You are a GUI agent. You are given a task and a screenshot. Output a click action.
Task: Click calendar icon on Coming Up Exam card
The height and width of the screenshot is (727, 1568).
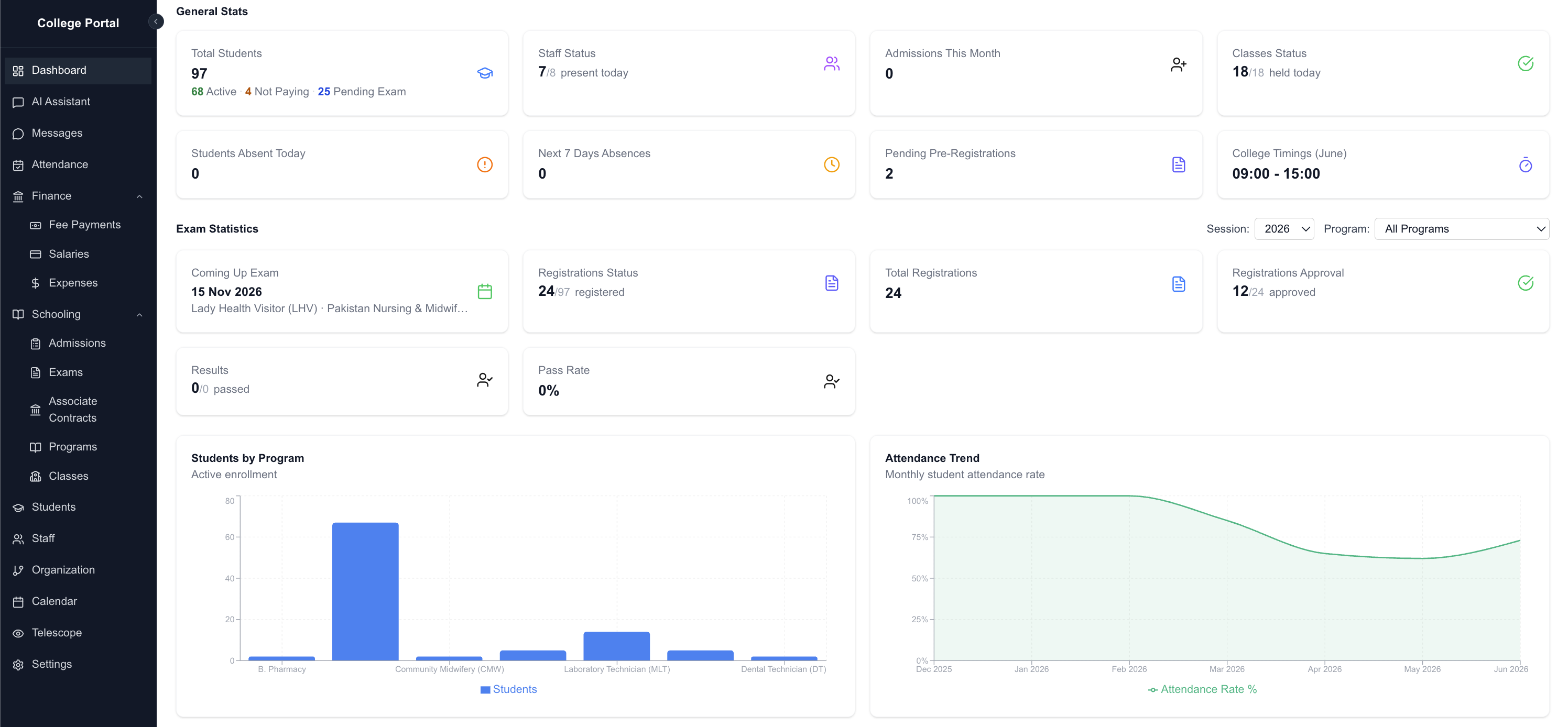(485, 291)
